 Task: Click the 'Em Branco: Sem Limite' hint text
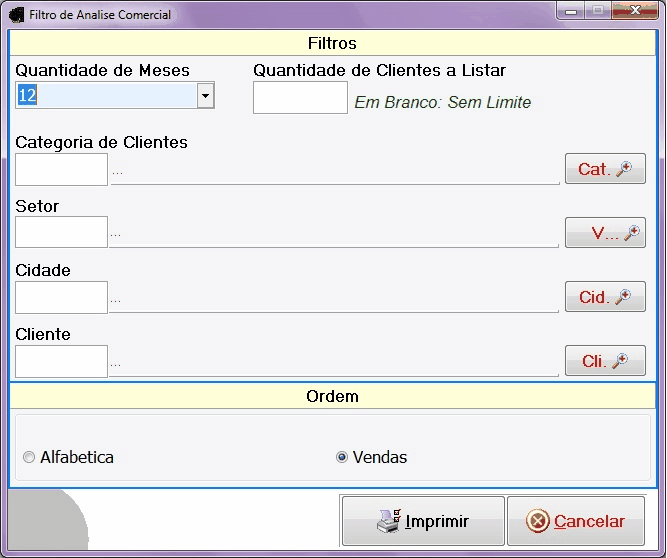[442, 102]
